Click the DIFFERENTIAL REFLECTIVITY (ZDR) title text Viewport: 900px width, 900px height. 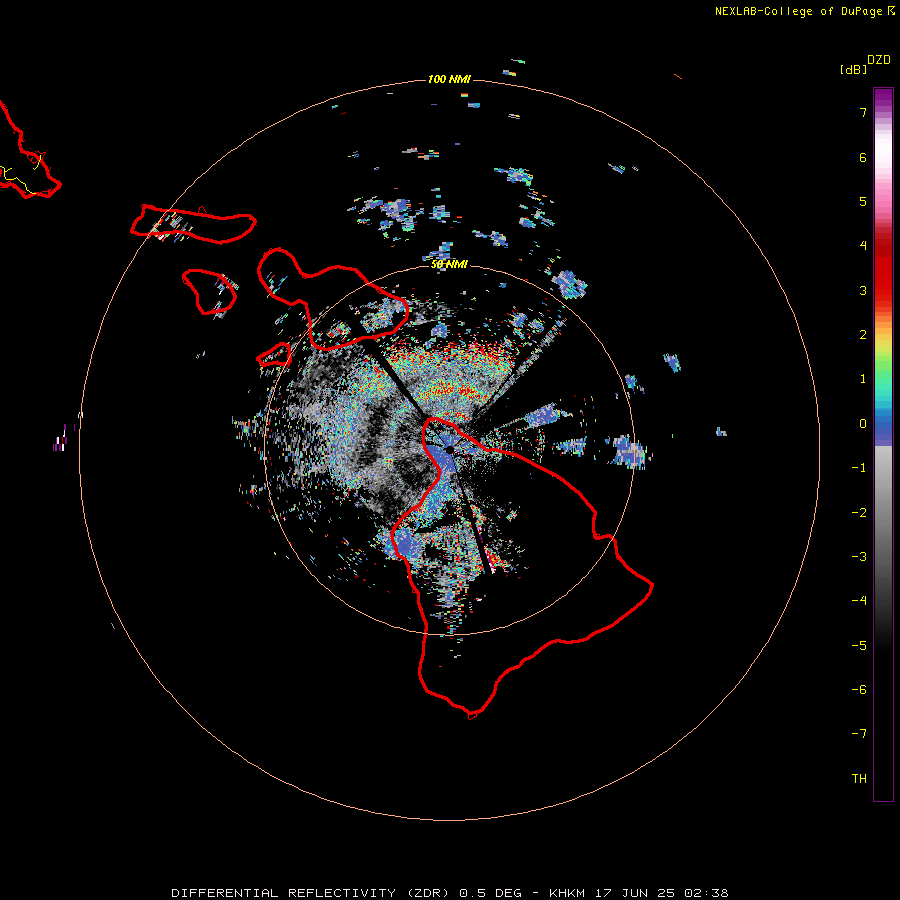click(311, 893)
